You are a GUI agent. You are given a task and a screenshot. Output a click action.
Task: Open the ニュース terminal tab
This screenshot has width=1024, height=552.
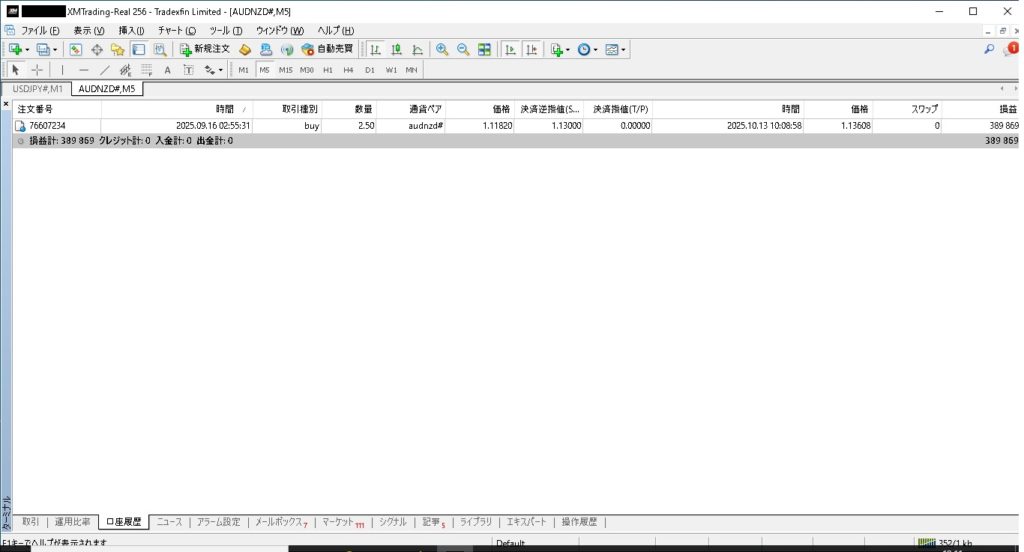pos(169,522)
